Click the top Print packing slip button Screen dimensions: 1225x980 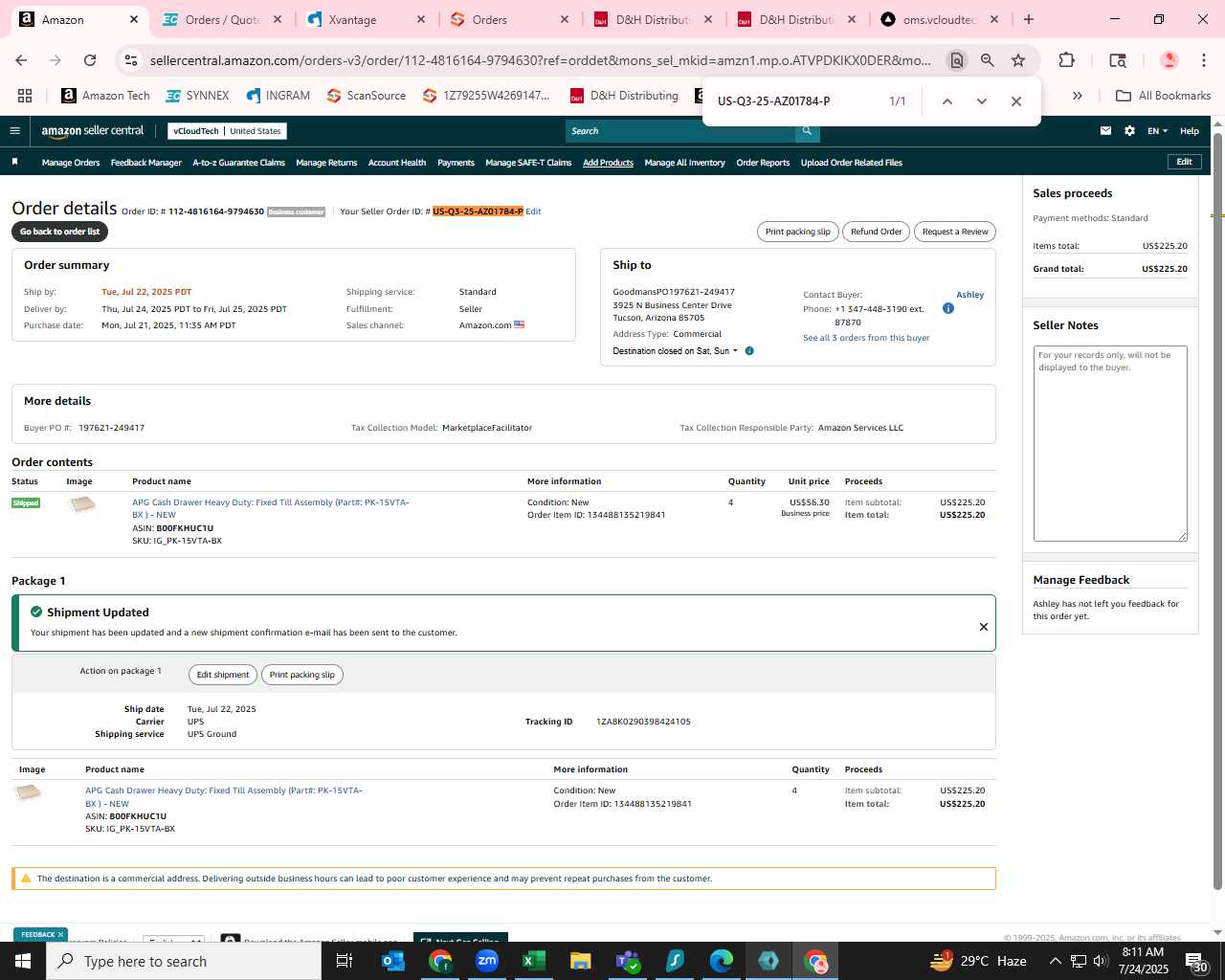797,232
